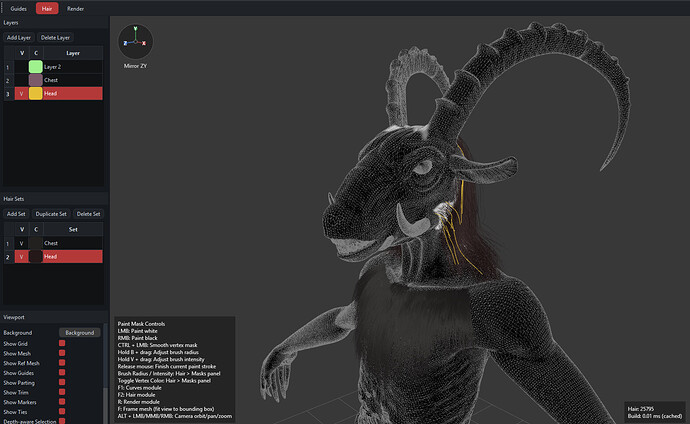Select the Hair tab
The image size is (690, 424).
point(47,8)
